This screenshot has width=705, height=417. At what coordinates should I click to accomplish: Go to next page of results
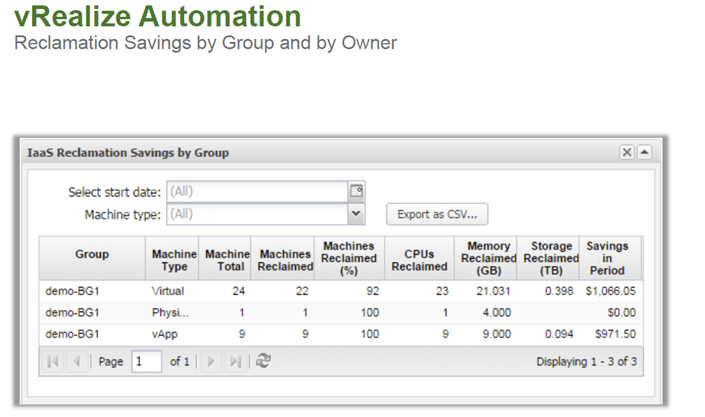pyautogui.click(x=211, y=361)
